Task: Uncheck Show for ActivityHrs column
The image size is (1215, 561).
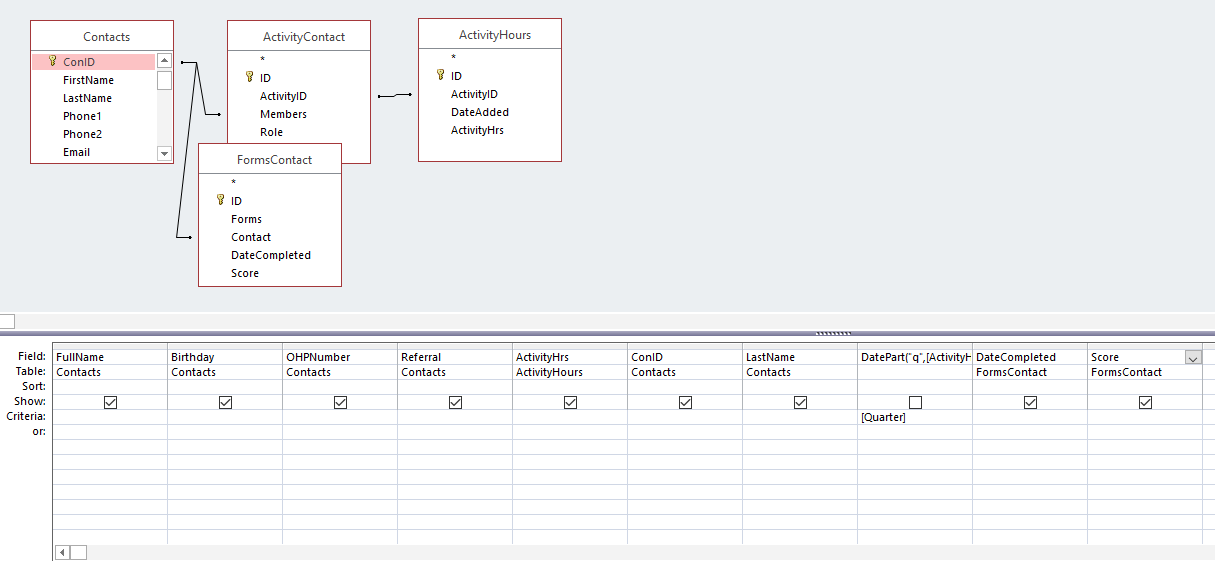Action: click(x=570, y=402)
